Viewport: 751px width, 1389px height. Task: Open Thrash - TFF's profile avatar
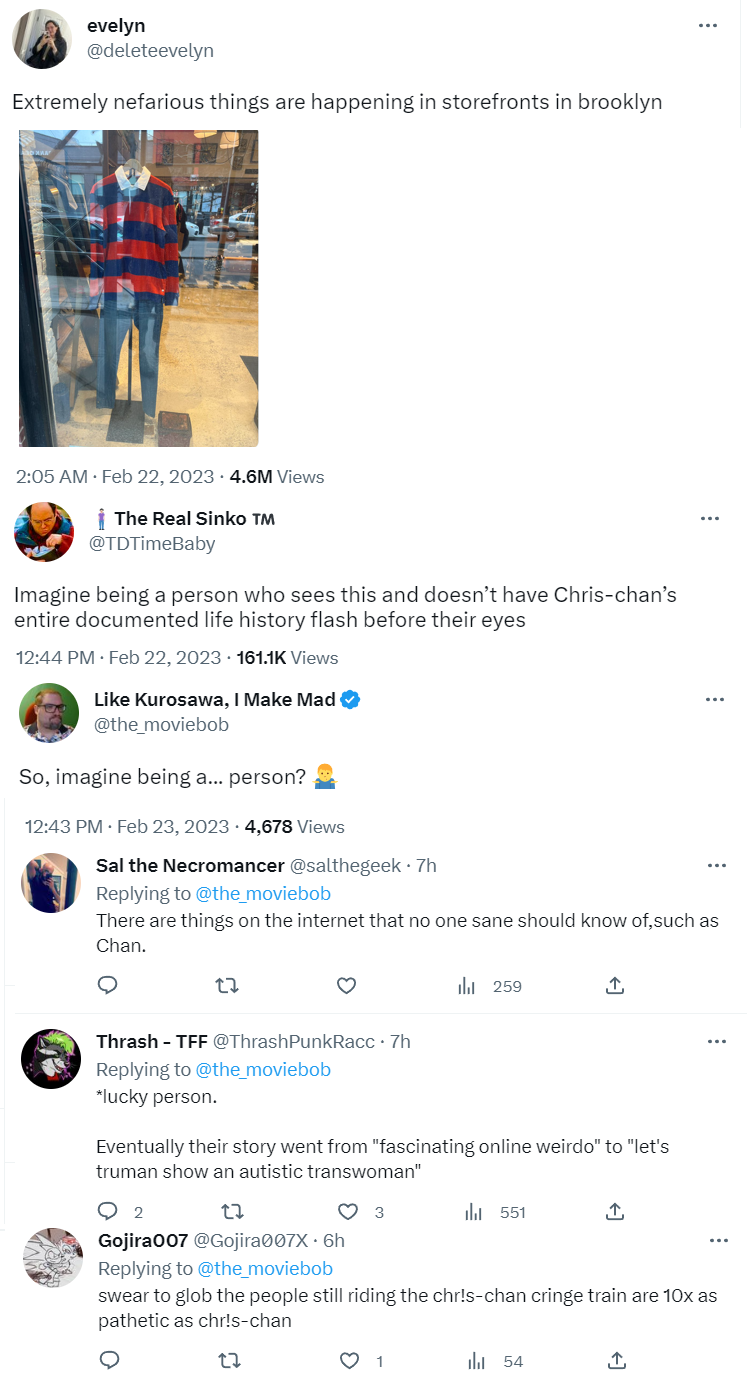(51, 1058)
